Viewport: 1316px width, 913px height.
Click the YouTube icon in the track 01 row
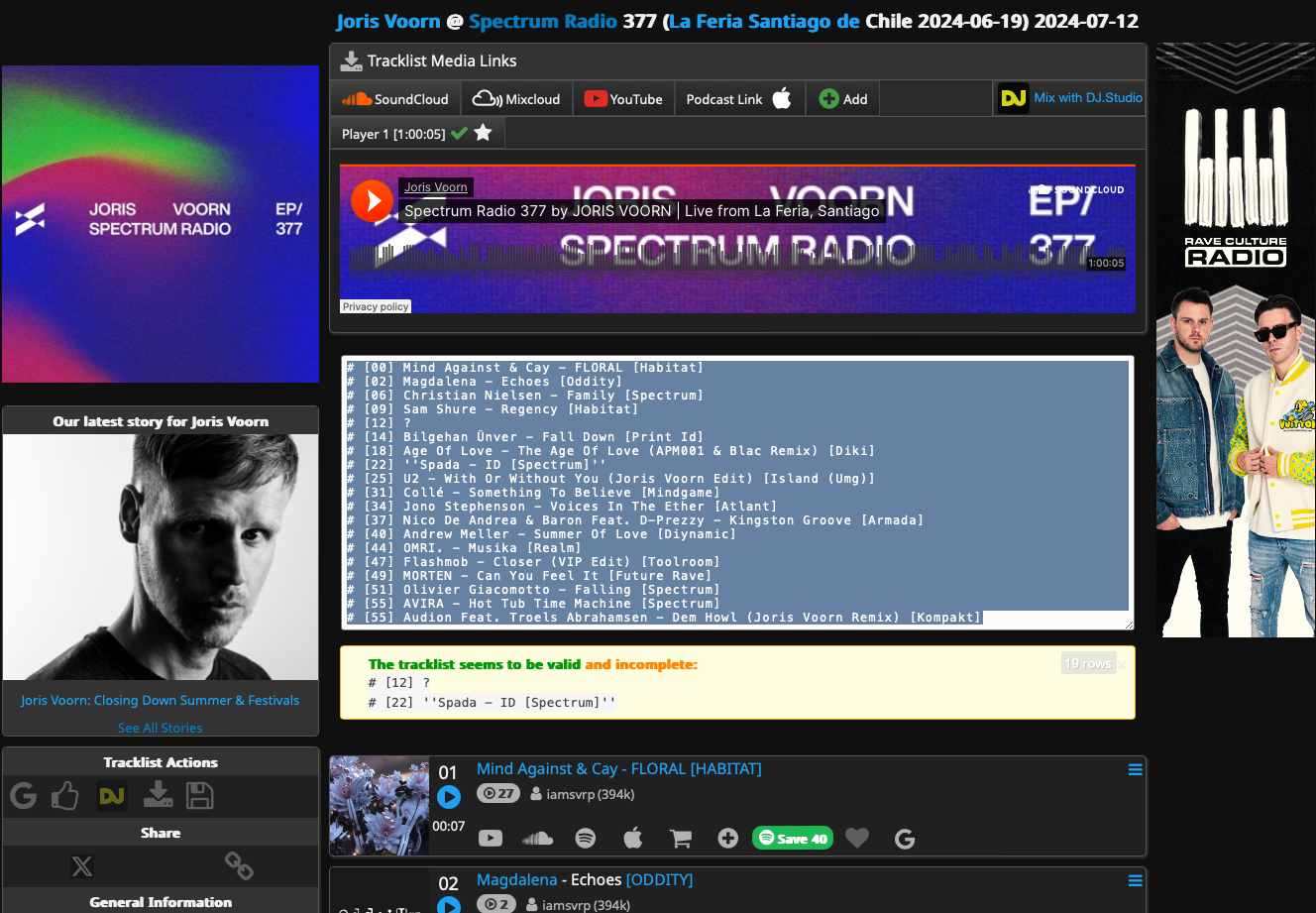[491, 839]
